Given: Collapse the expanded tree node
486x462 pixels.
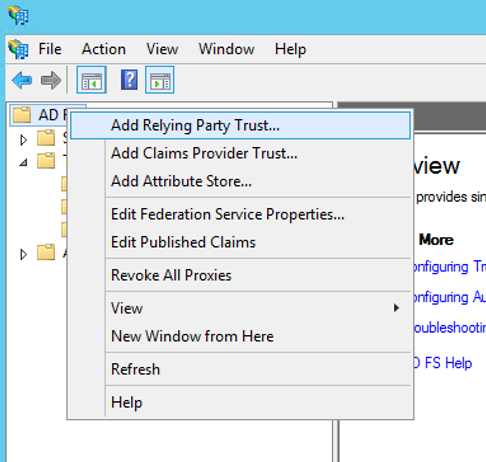Looking at the screenshot, I should [x=23, y=163].
